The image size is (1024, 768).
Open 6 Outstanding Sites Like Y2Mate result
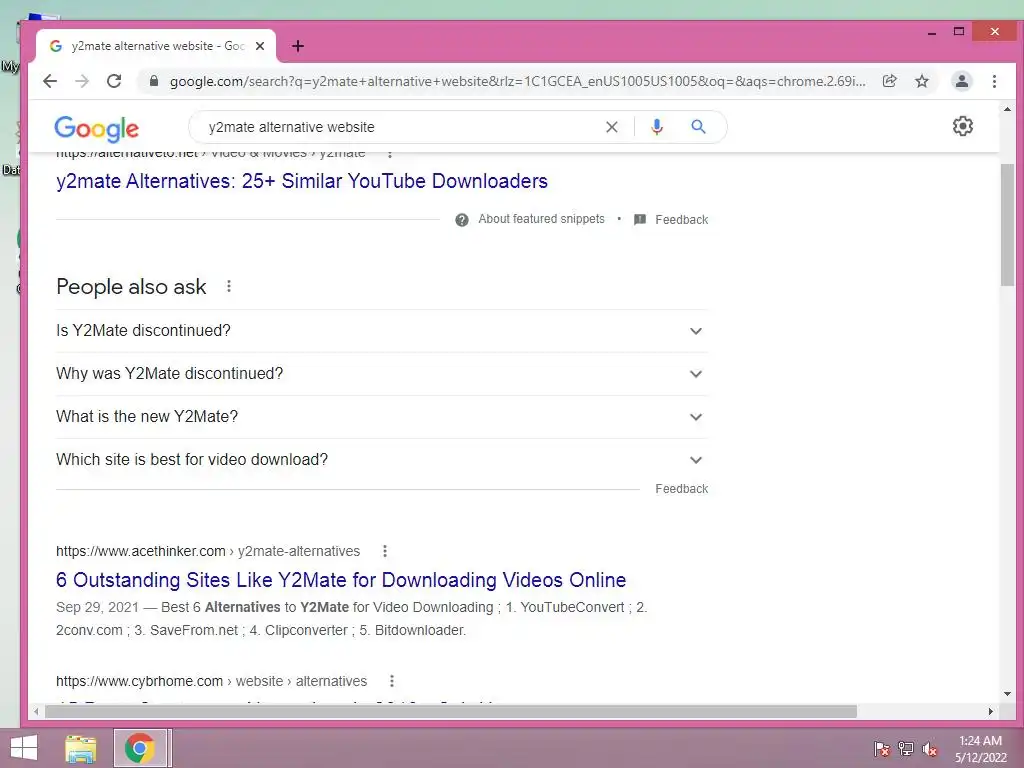pos(341,580)
